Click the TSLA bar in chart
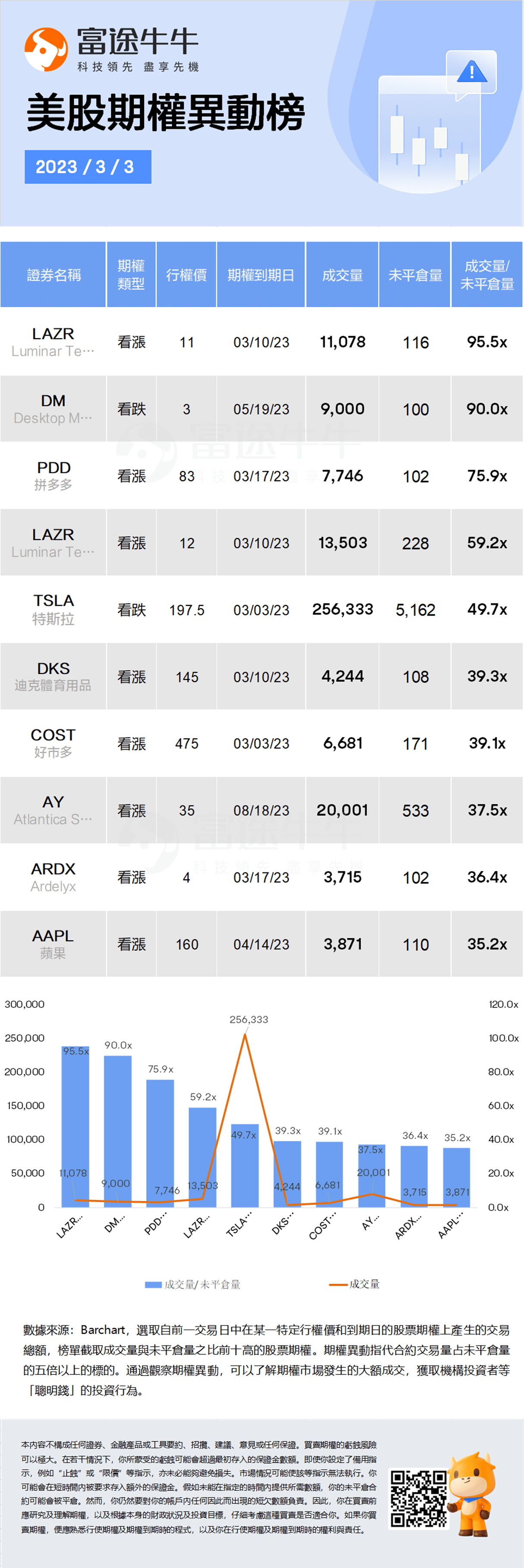The height and width of the screenshot is (1568, 524). coord(245,1166)
